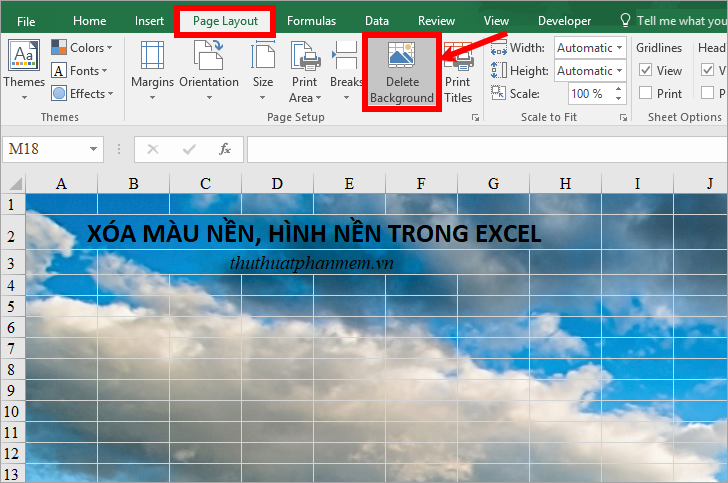
Task: Open the Themes button dropdown arrow
Action: [24, 98]
